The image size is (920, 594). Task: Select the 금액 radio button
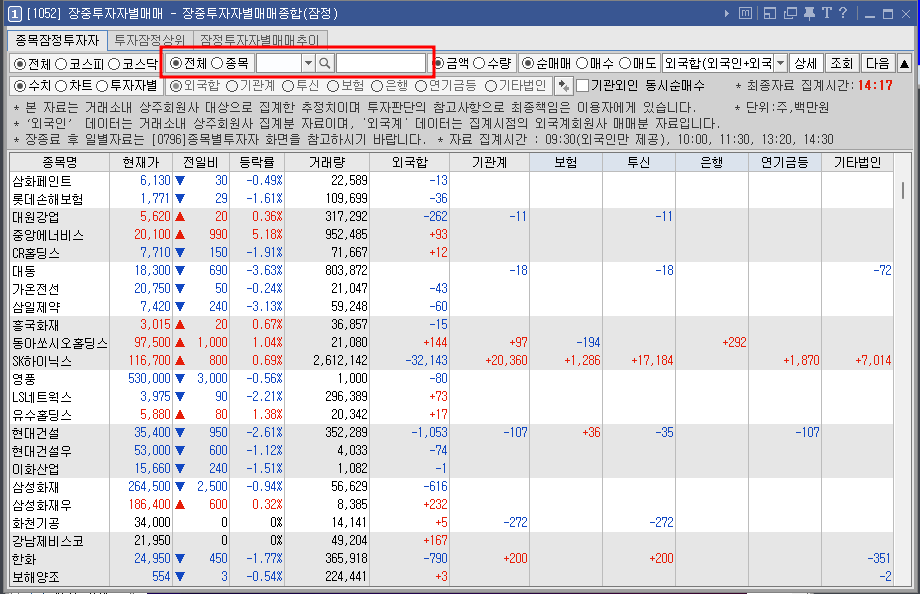pyautogui.click(x=438, y=63)
